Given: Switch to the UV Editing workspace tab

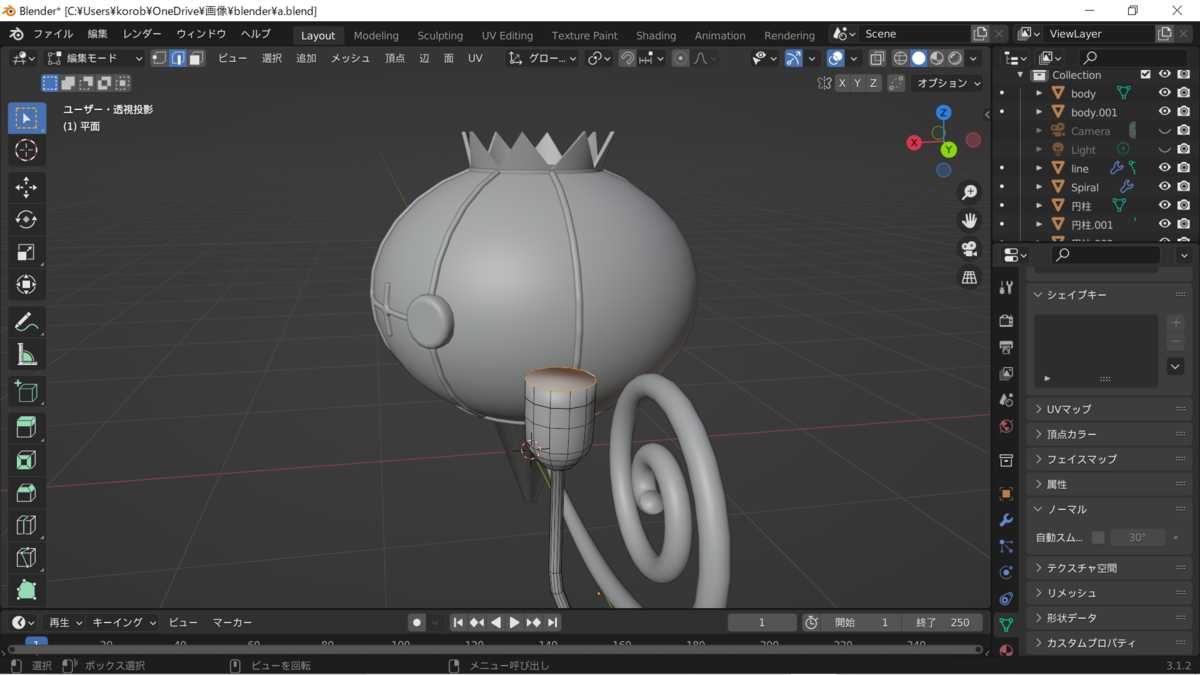Looking at the screenshot, I should coord(507,35).
